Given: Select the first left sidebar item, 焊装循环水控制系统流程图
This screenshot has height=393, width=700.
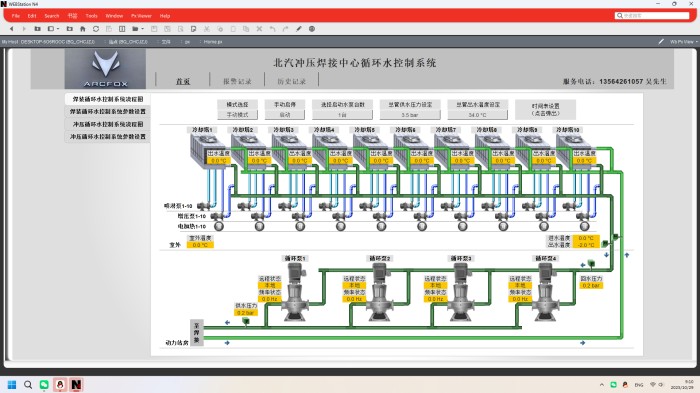Looking at the screenshot, I should pos(108,99).
